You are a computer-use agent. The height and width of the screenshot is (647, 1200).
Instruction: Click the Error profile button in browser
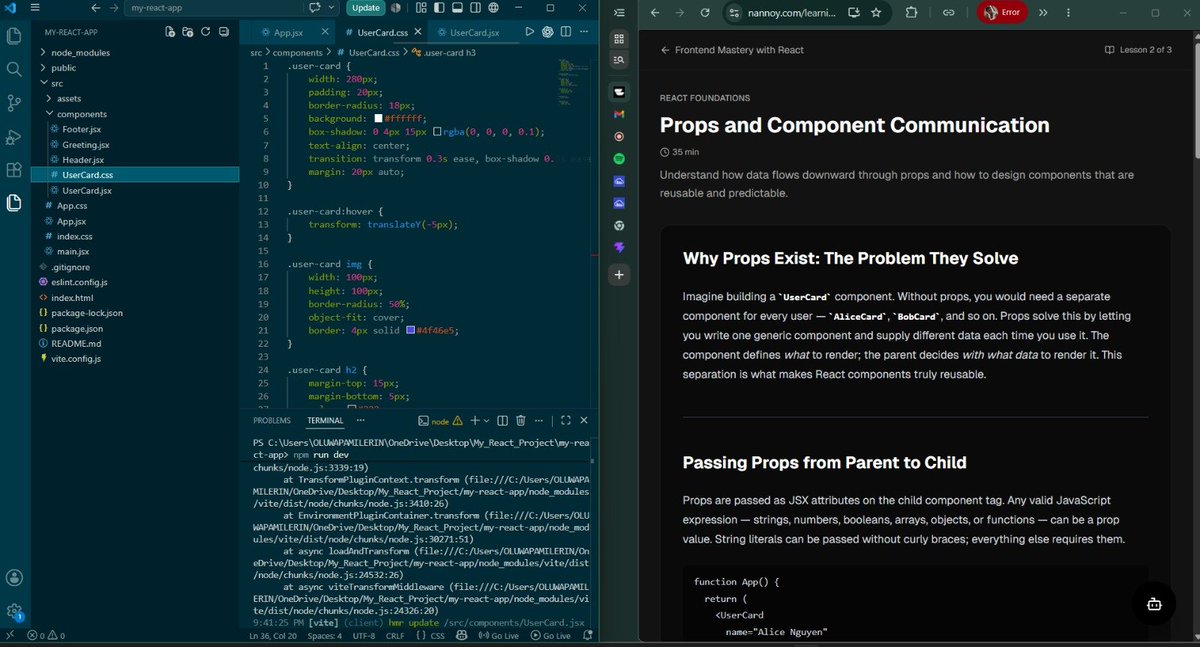(1002, 13)
